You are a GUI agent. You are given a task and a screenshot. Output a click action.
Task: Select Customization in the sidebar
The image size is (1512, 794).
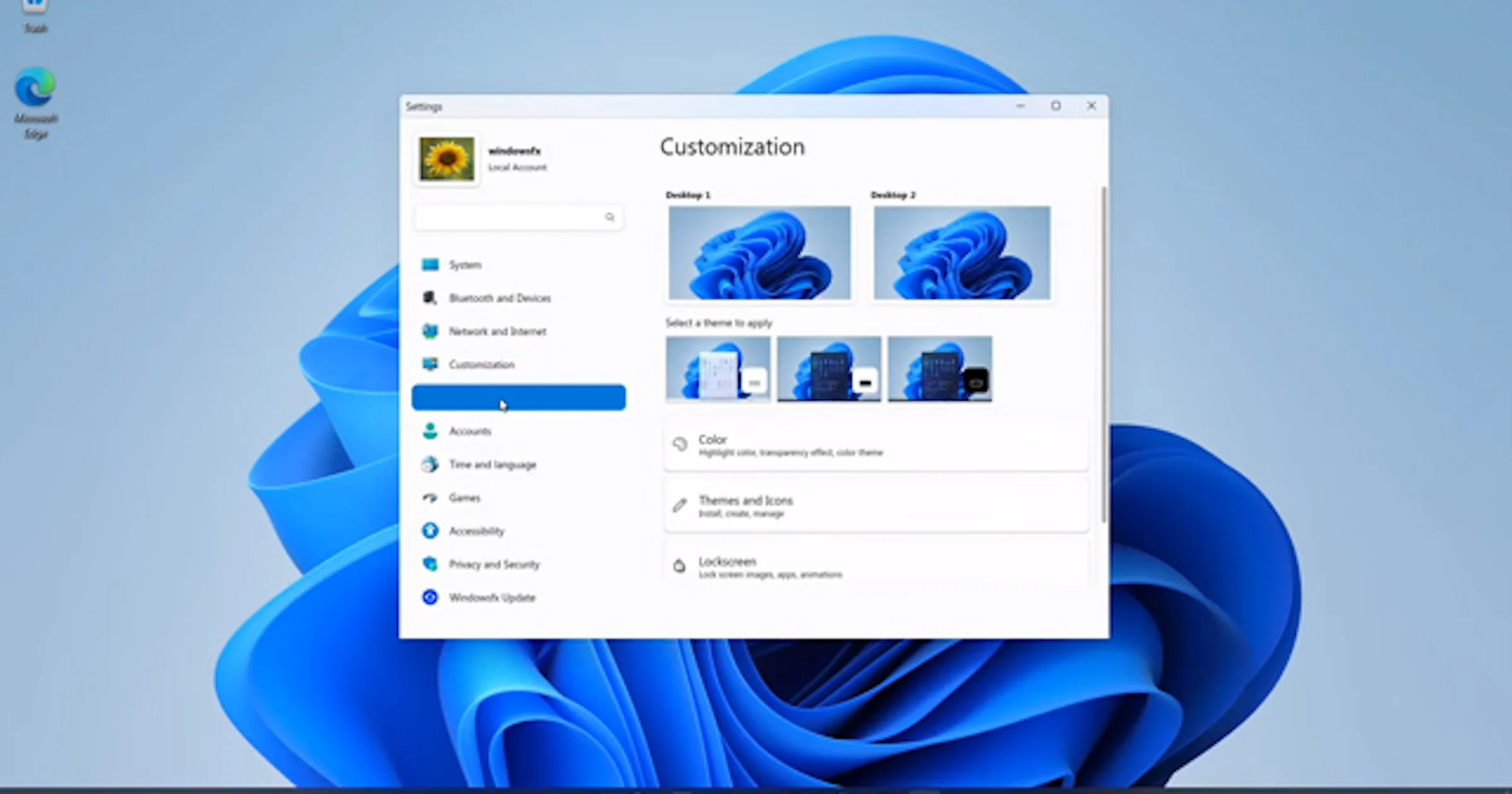(x=518, y=364)
